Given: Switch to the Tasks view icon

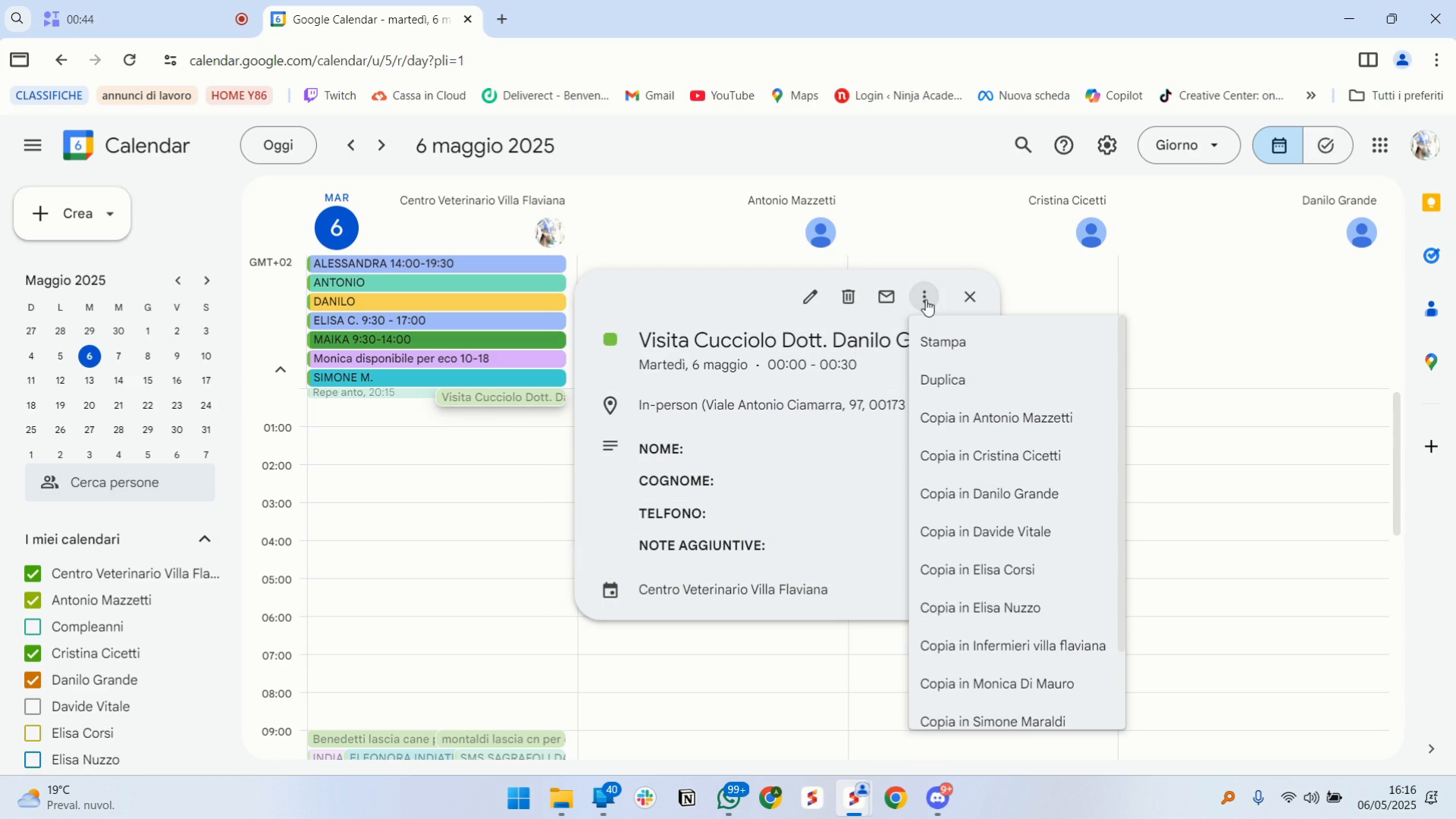Looking at the screenshot, I should (1326, 146).
